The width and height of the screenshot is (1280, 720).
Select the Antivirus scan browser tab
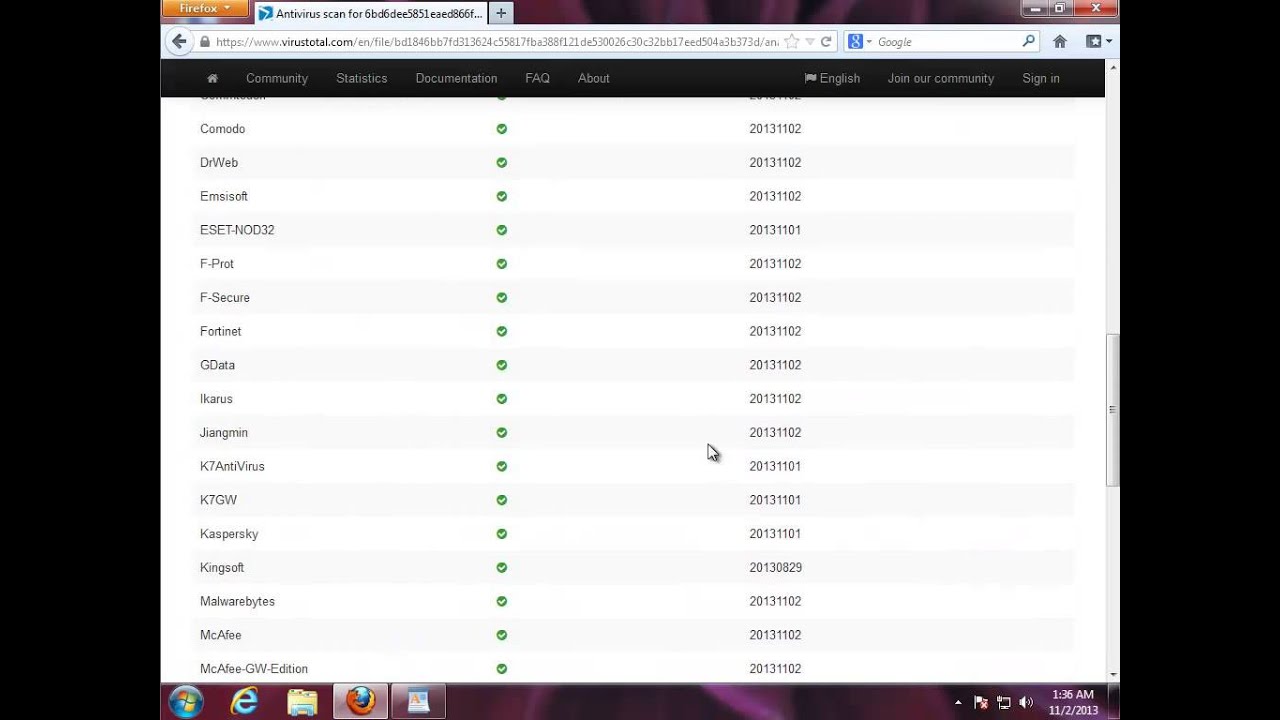(370, 13)
